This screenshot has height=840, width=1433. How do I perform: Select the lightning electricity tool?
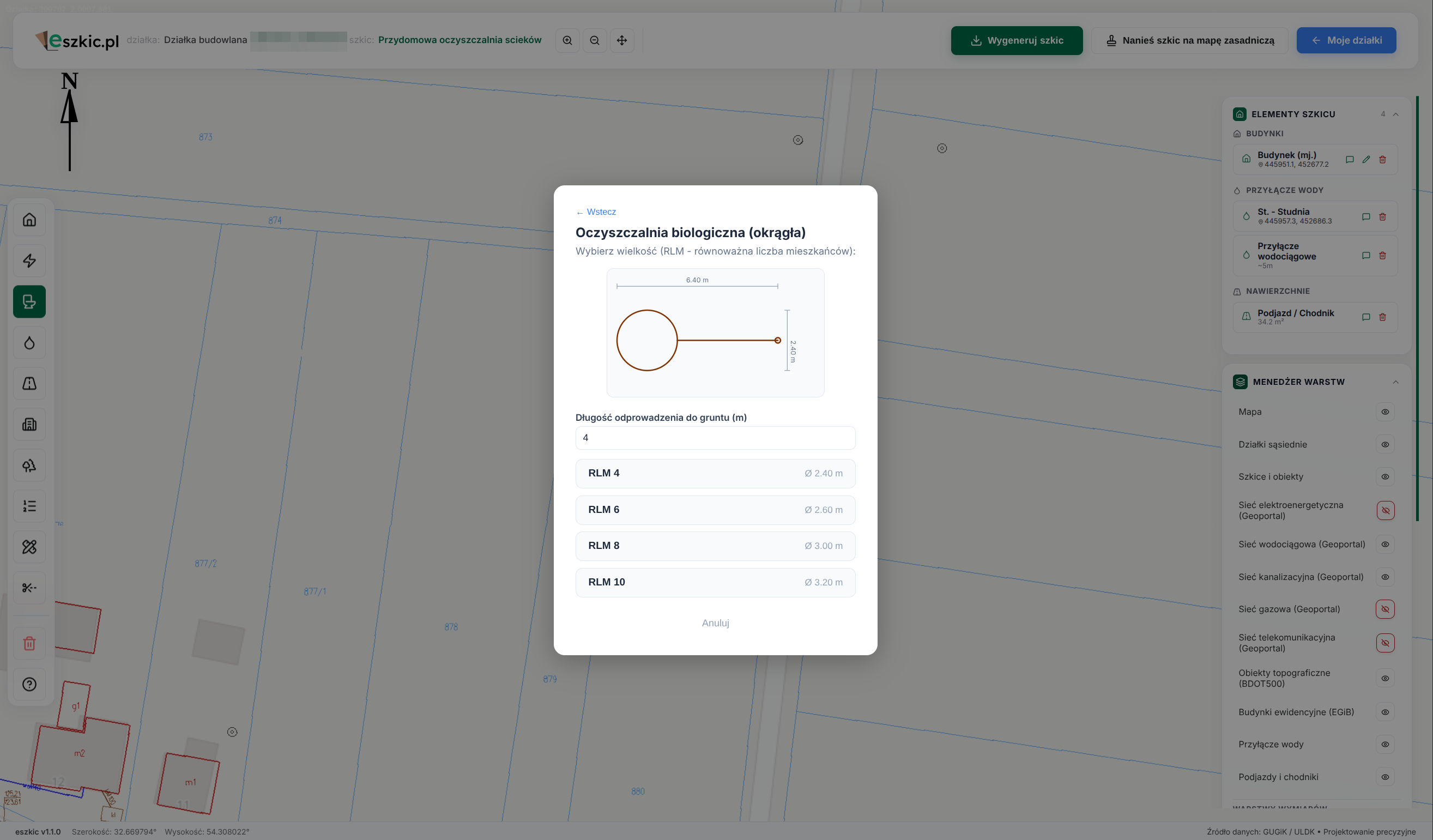click(x=29, y=261)
